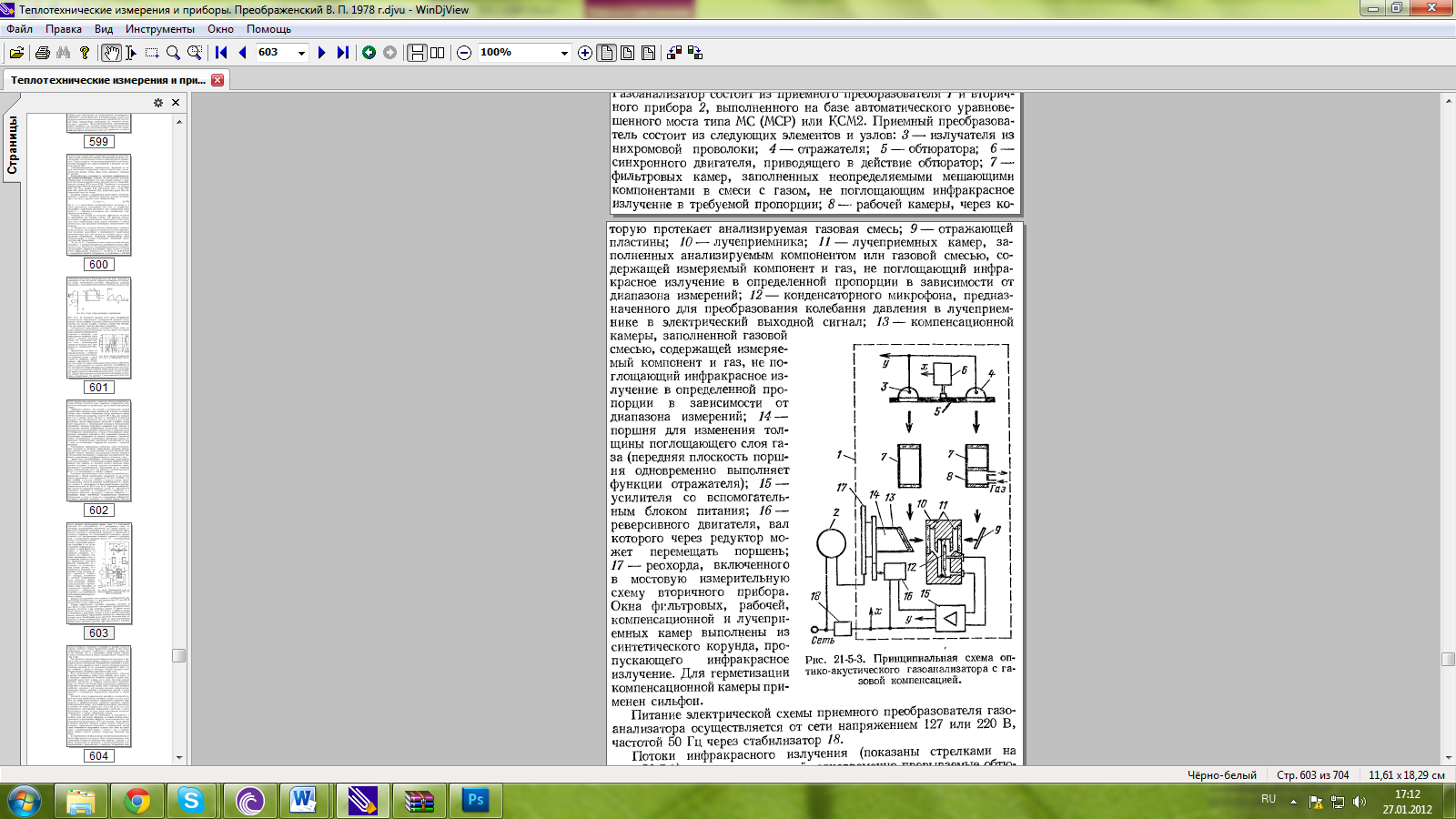The height and width of the screenshot is (819, 1456).
Task: Print the document using the printer icon
Action: [42, 53]
